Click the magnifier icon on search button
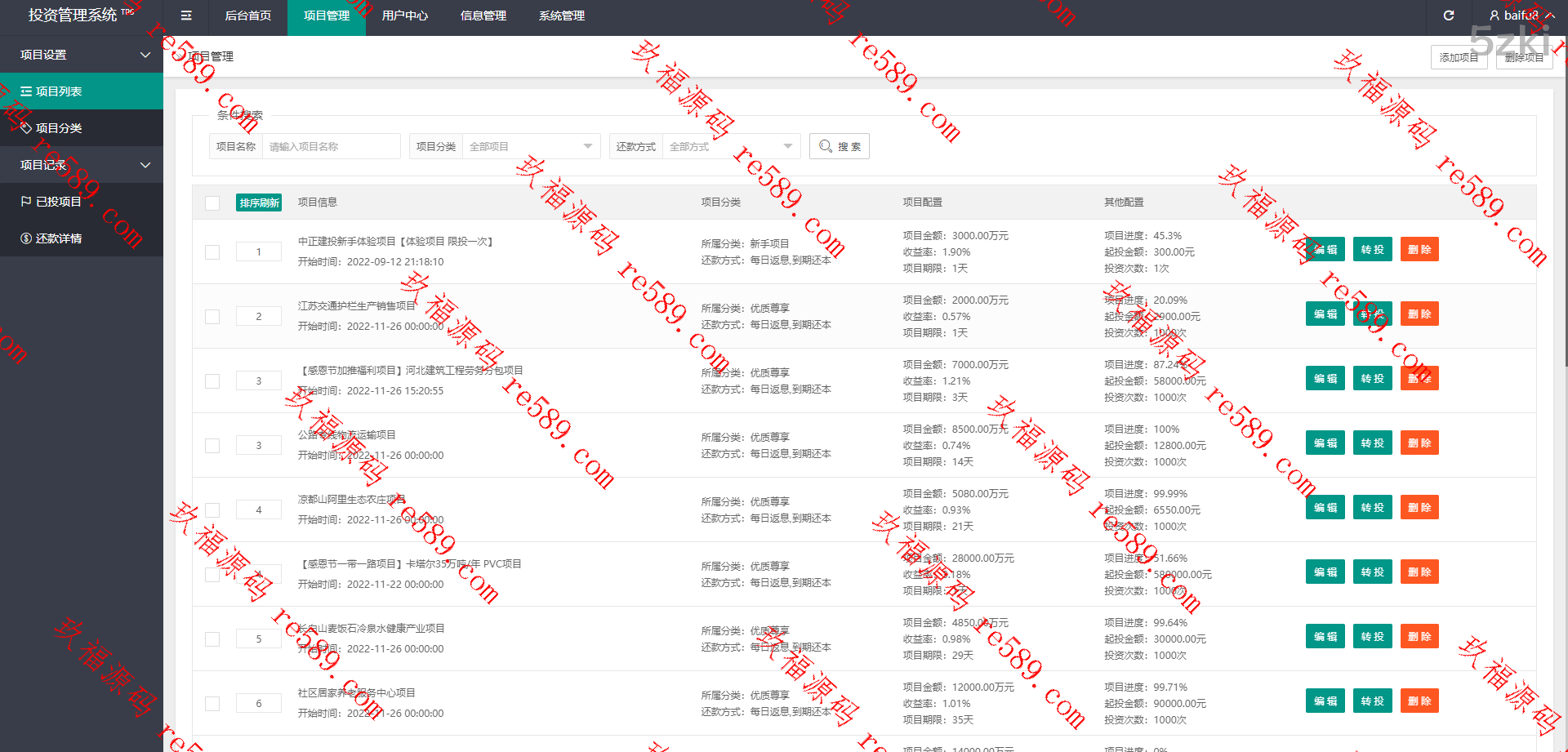The height and width of the screenshot is (752, 1568). (x=826, y=146)
